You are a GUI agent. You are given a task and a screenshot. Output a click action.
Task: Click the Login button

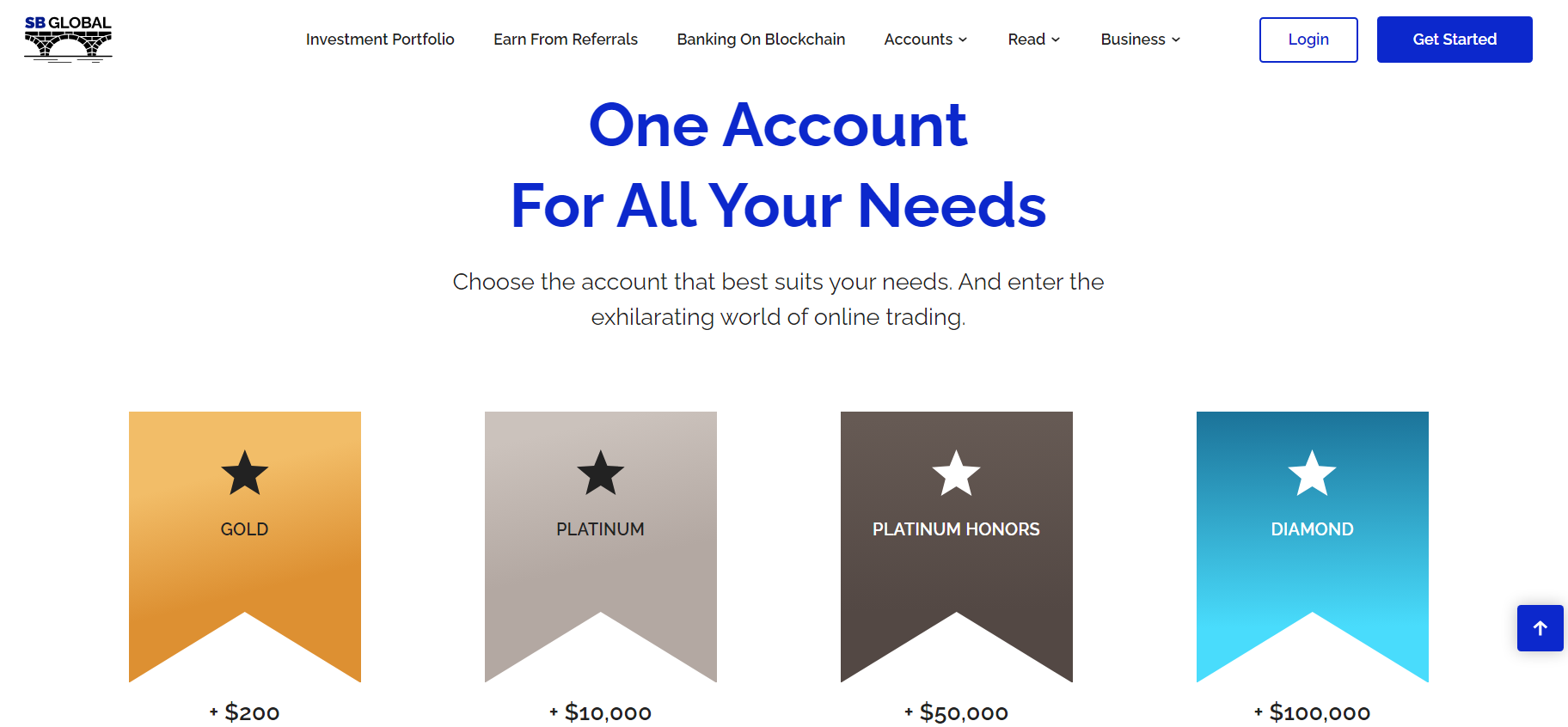(x=1308, y=40)
